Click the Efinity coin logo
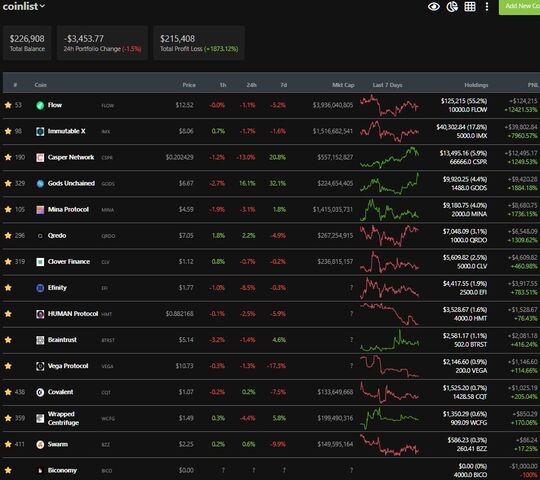The image size is (540, 480). pyautogui.click(x=40, y=288)
